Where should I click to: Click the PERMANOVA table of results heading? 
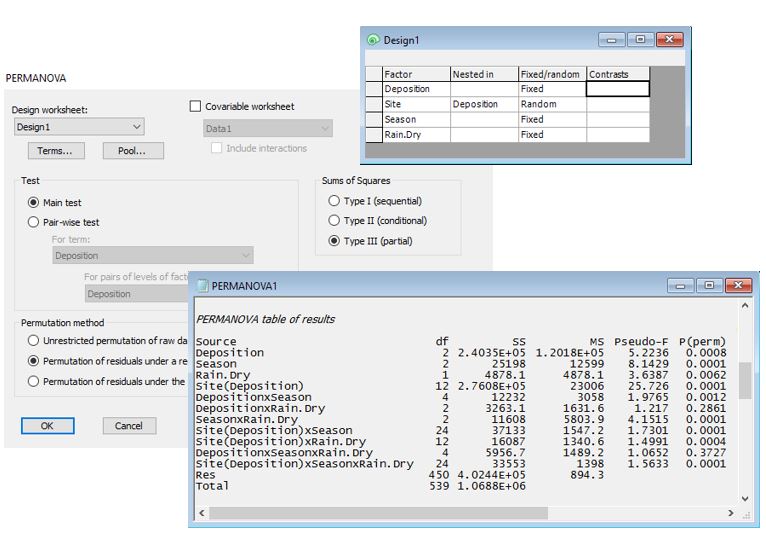click(265, 319)
